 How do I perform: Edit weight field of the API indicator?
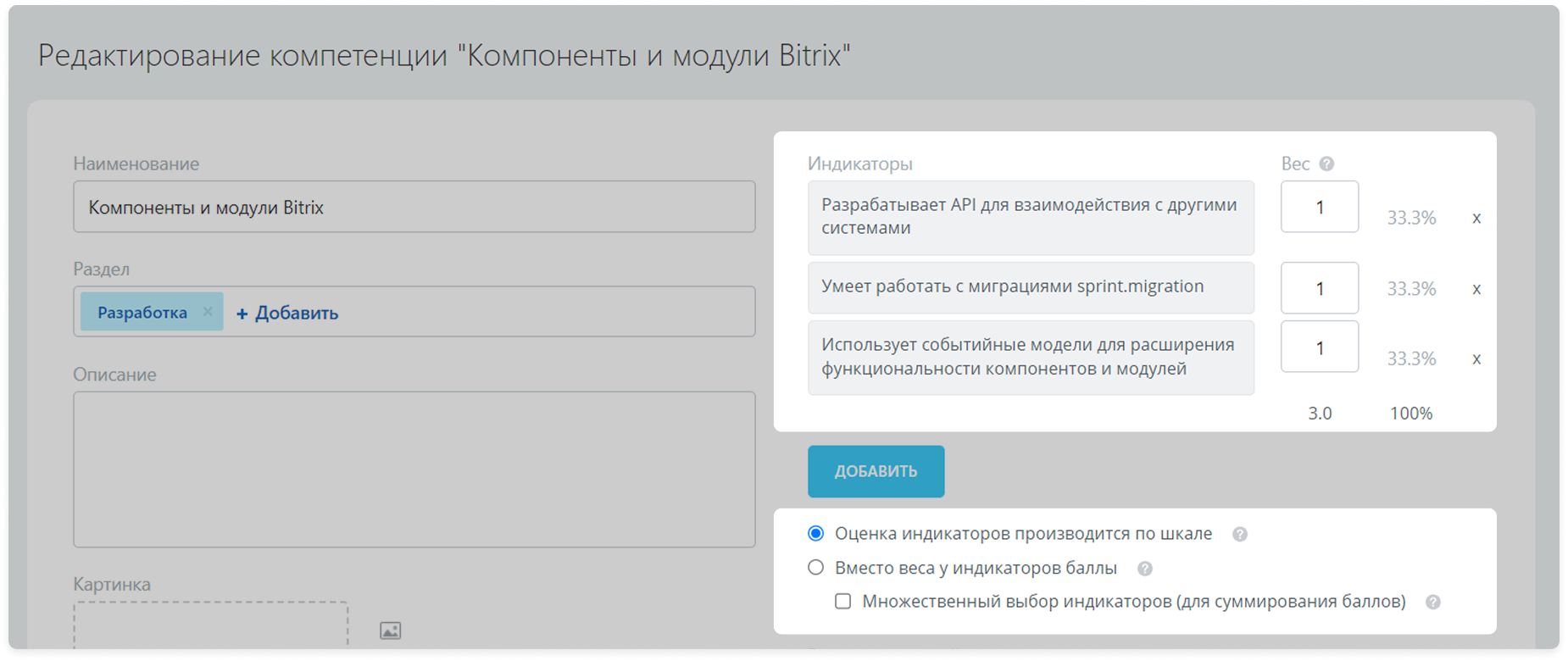[1320, 207]
